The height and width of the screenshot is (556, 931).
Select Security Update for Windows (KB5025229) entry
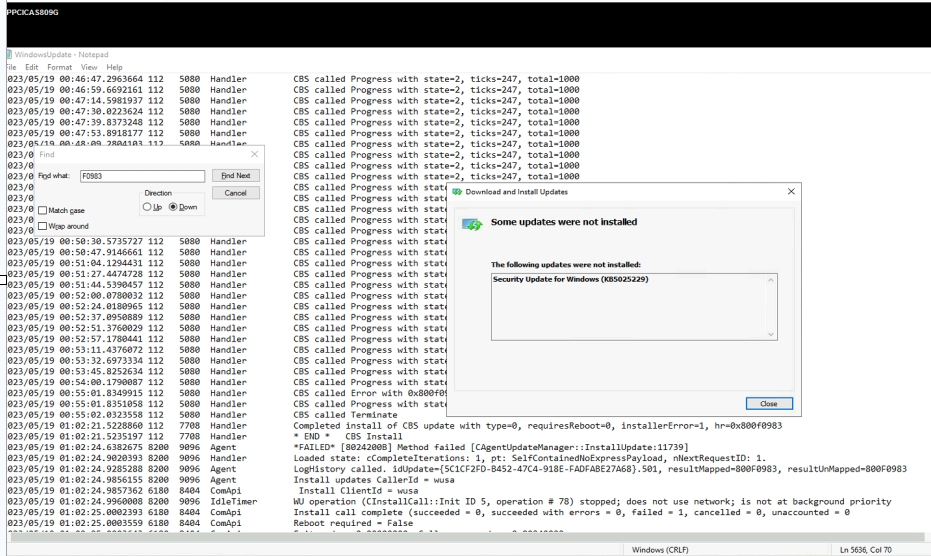tap(571, 279)
